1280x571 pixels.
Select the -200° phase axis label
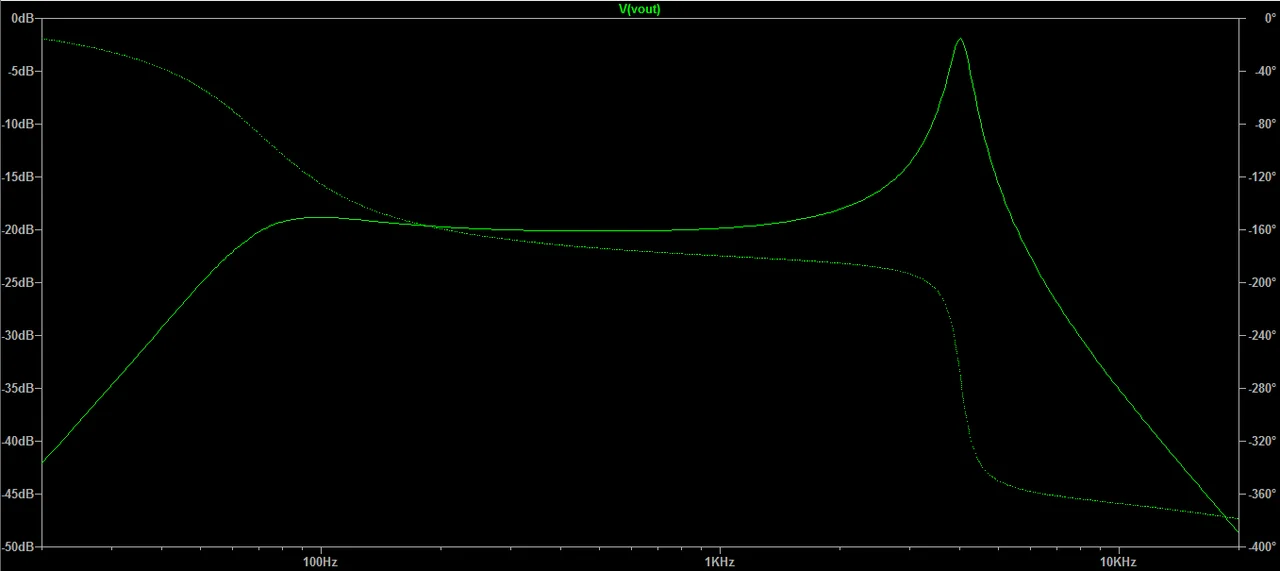1259,283
